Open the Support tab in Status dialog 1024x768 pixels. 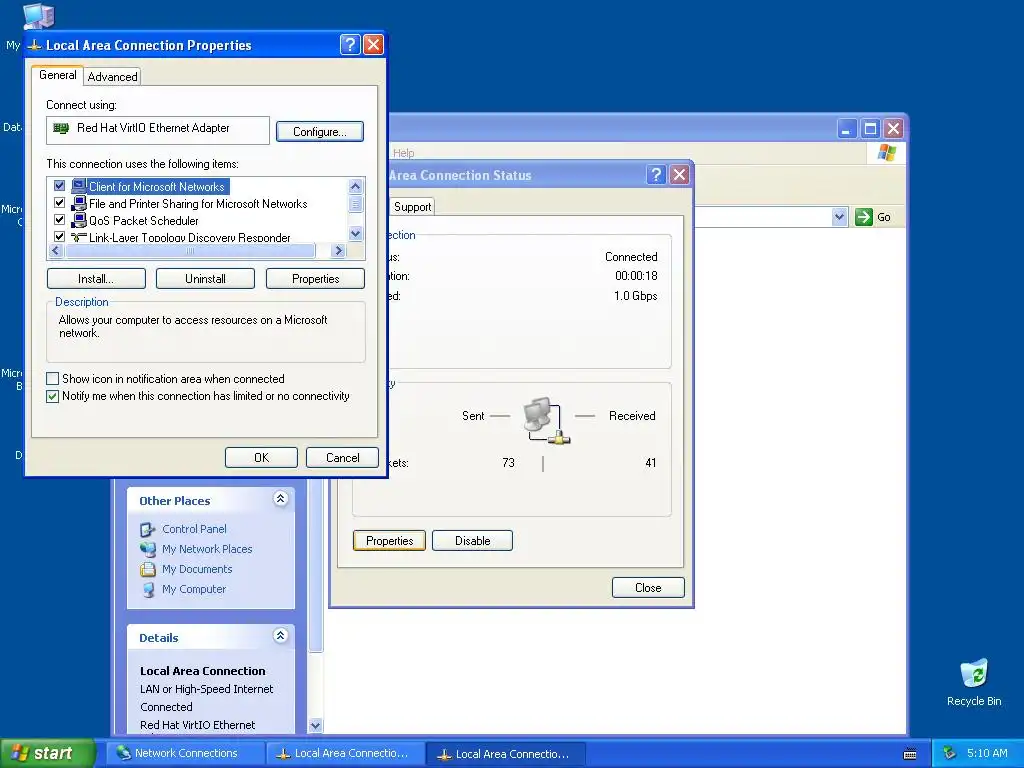pos(413,207)
